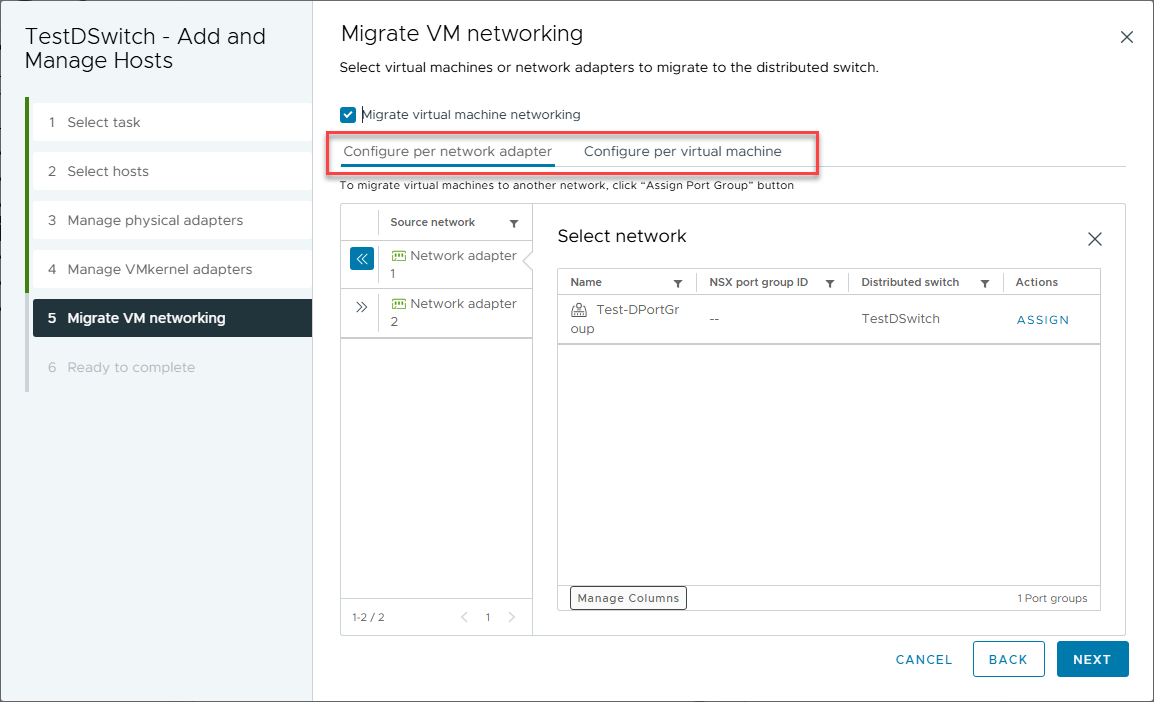Expand the Network adapter 2 row
The image size is (1154, 702).
[x=362, y=307]
